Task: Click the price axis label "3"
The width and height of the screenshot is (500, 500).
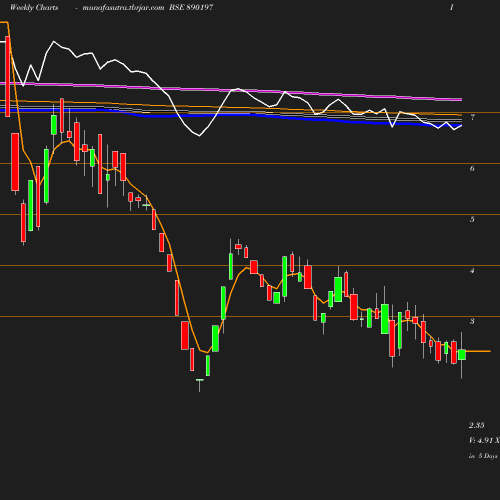Action: [x=472, y=321]
